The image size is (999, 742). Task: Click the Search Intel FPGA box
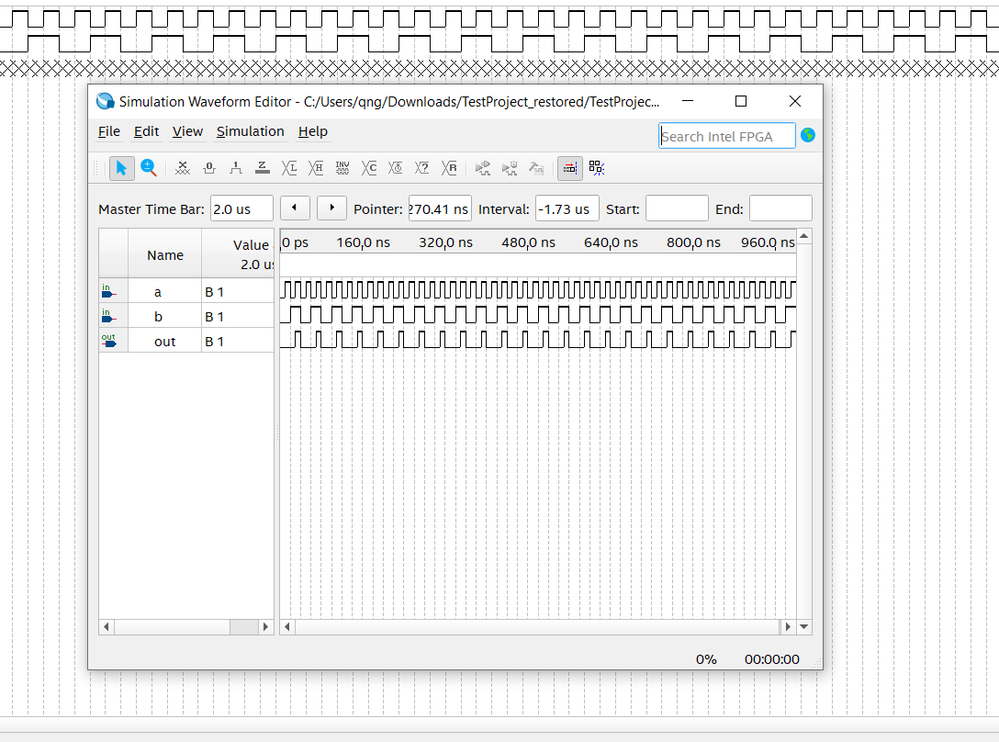pyautogui.click(x=727, y=136)
